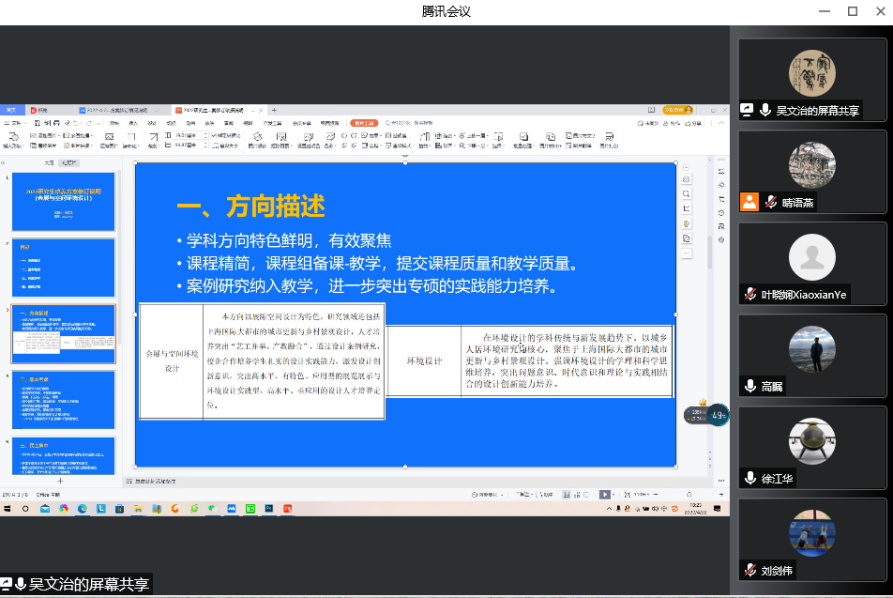This screenshot has width=893, height=598.
Task: Open the new document tab plus button
Action: 275,110
